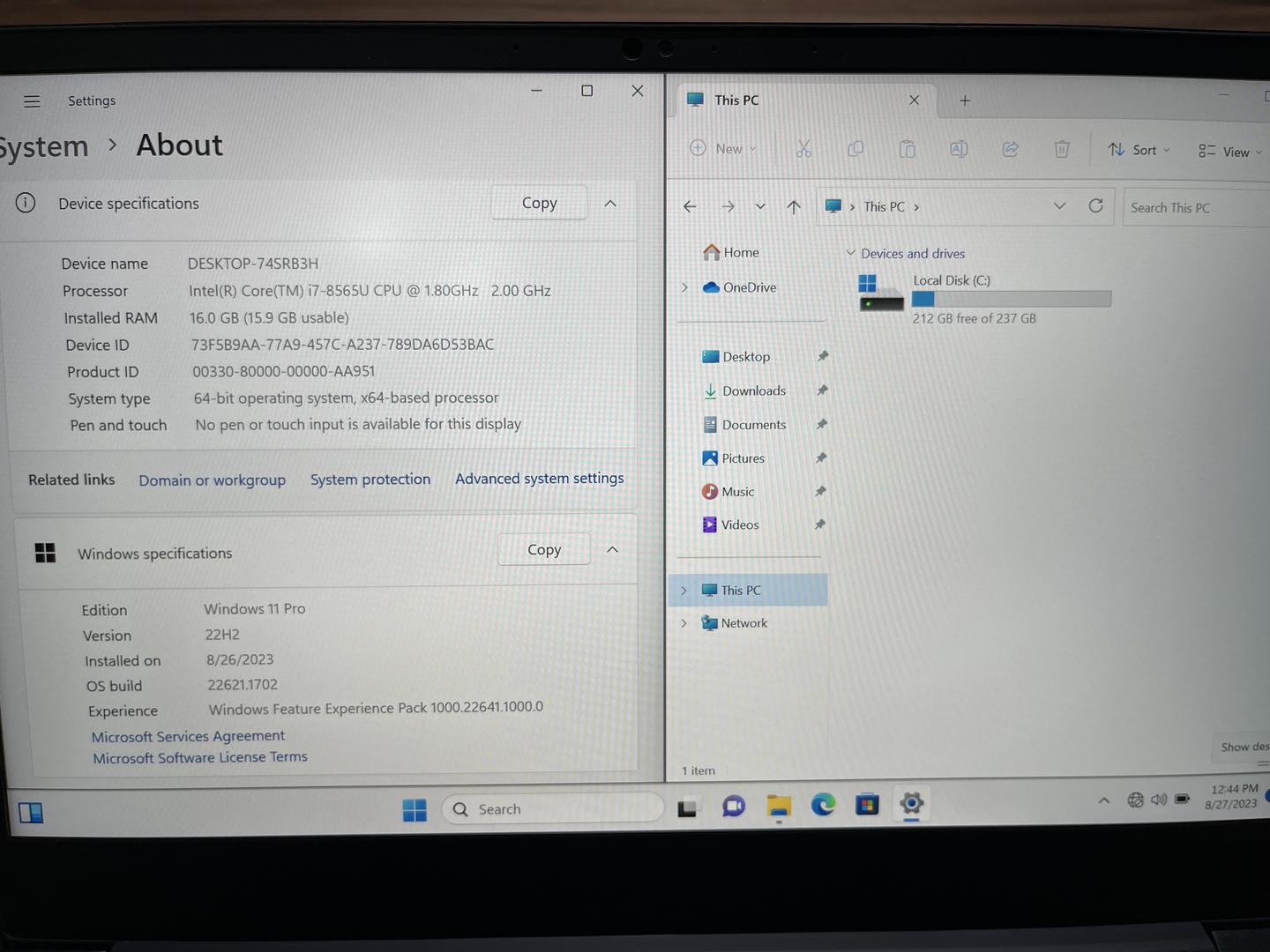Close the This PC tab
Image resolution: width=1270 pixels, height=952 pixels.
pyautogui.click(x=915, y=100)
